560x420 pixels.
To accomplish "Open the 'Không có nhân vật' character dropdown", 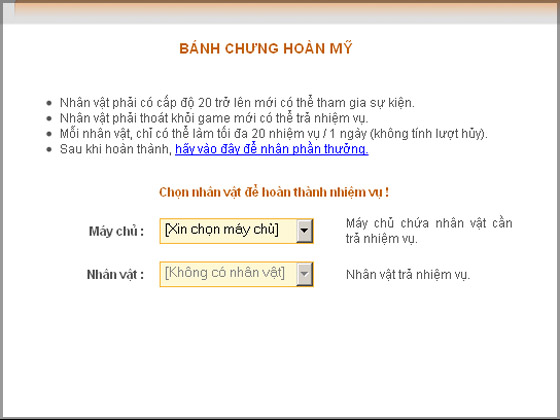I will 236,274.
